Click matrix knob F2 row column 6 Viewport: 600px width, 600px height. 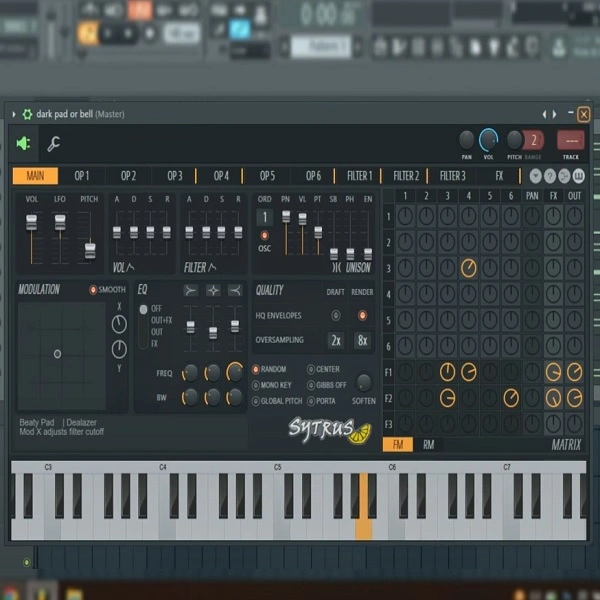coord(511,398)
